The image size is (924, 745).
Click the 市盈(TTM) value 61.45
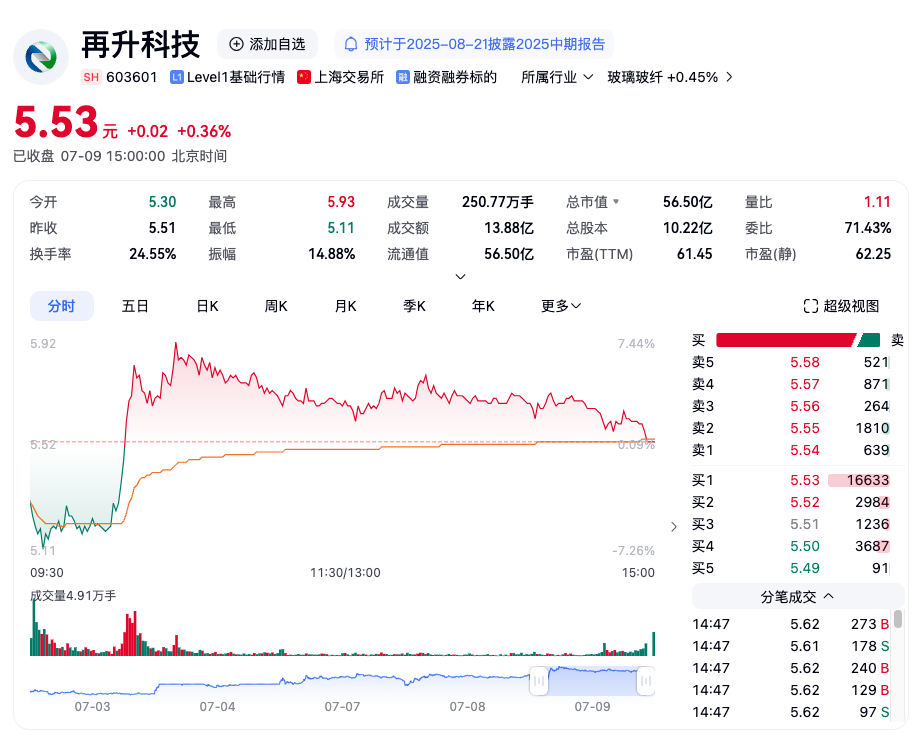point(695,253)
